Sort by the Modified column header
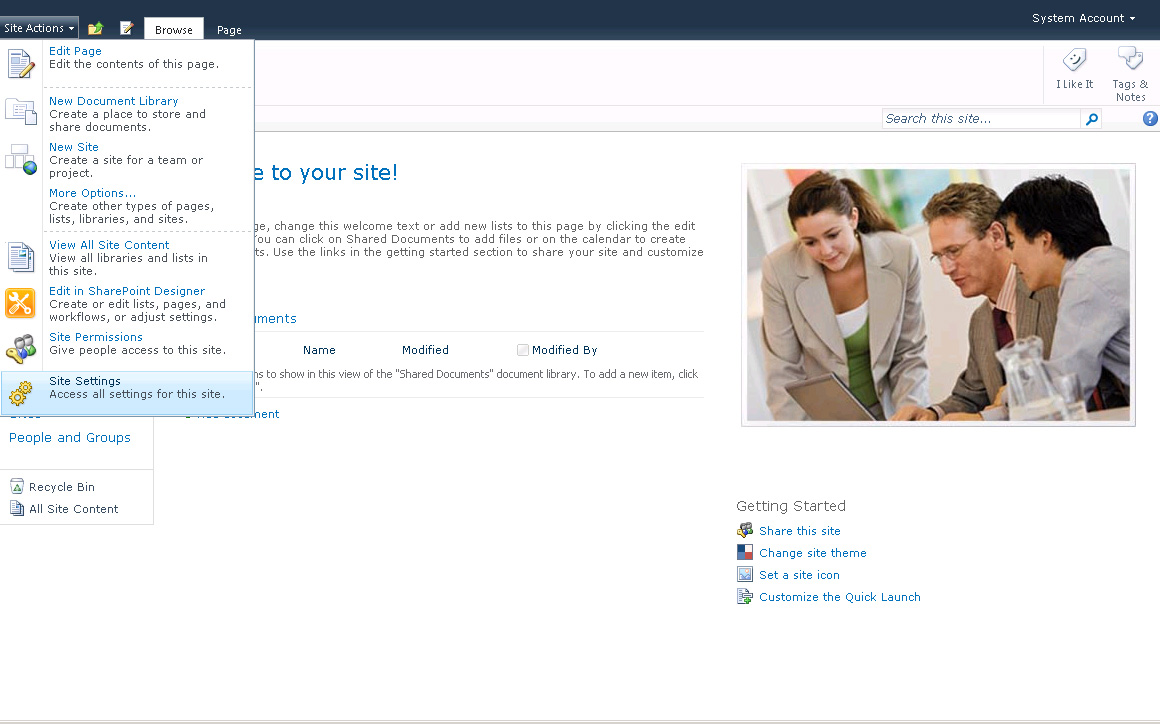Image resolution: width=1160 pixels, height=724 pixels. pyautogui.click(x=425, y=351)
